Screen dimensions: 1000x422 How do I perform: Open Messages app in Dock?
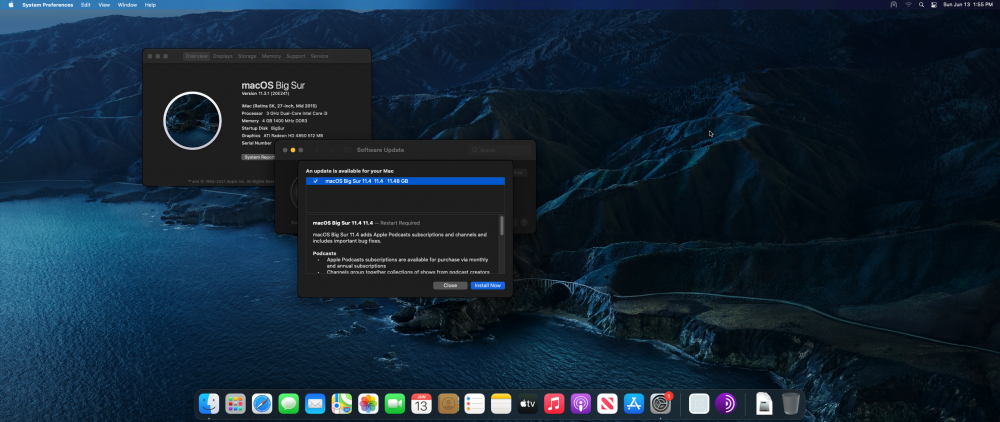point(289,404)
